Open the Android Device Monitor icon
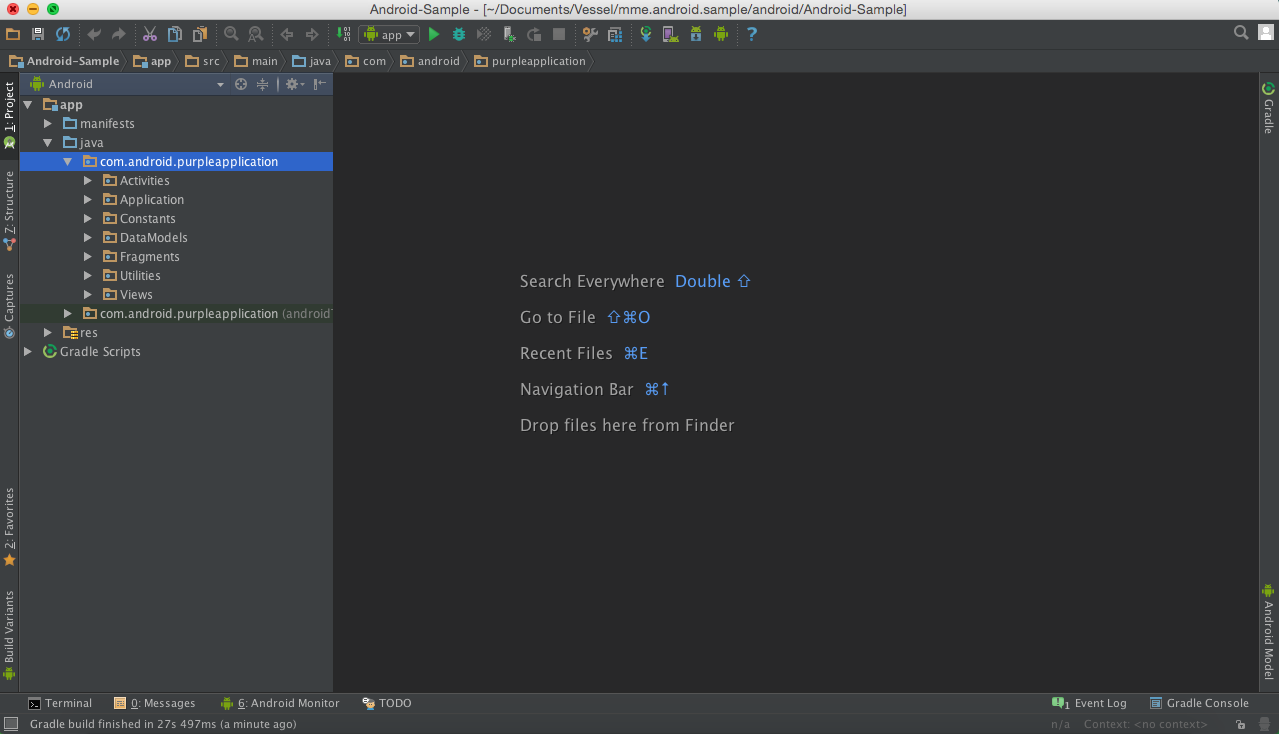This screenshot has width=1279, height=734. point(721,34)
